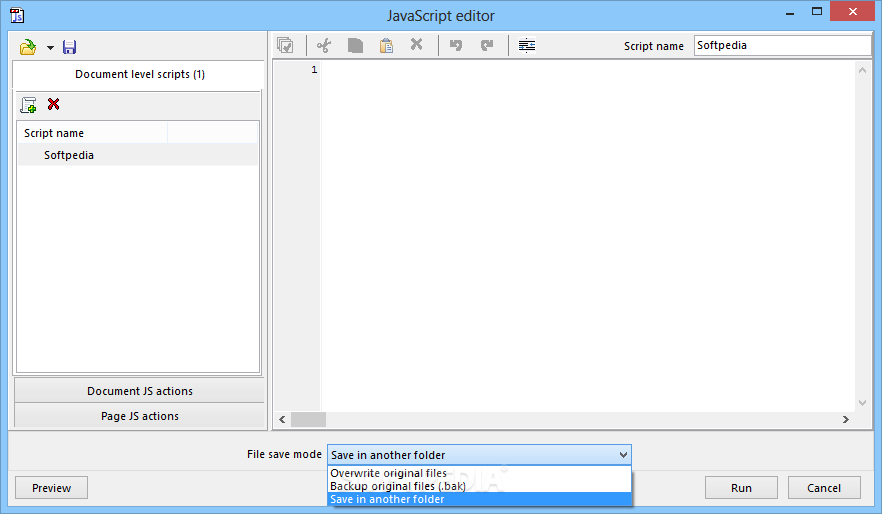The width and height of the screenshot is (882, 514).
Task: Click the select all icon in editor toolbar
Action: (285, 45)
